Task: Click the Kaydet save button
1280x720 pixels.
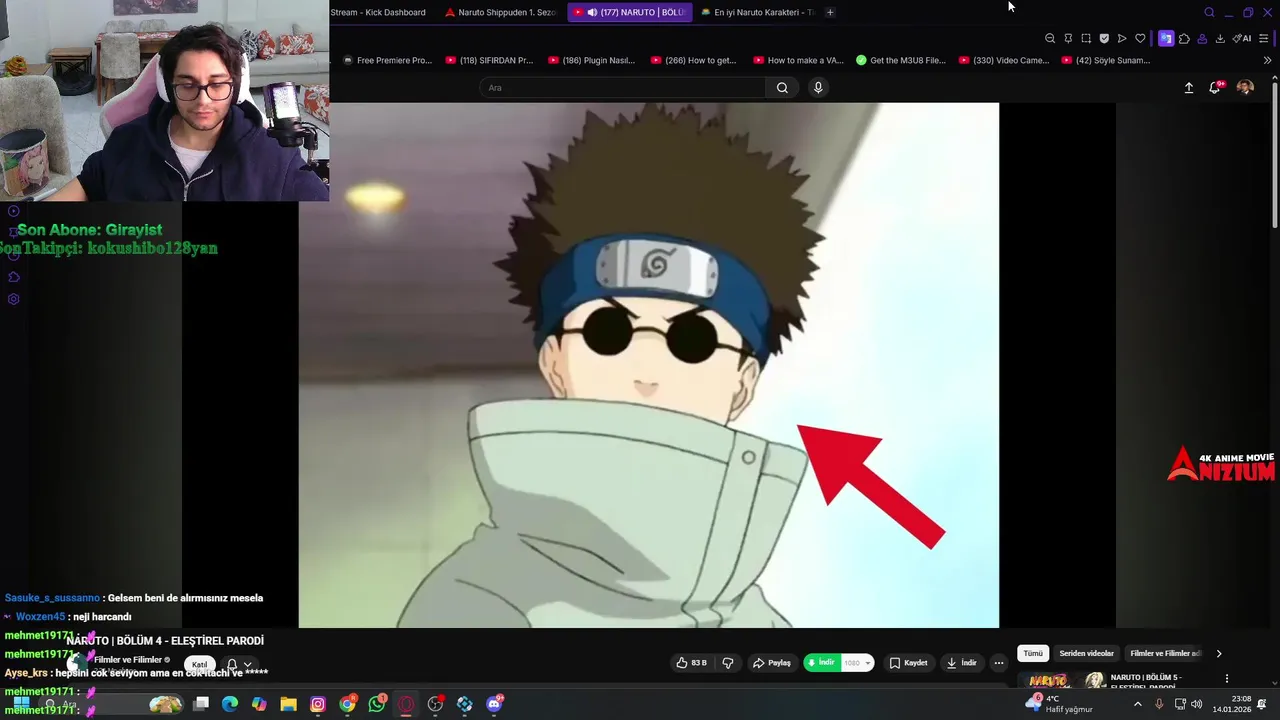Action: pyautogui.click(x=909, y=663)
